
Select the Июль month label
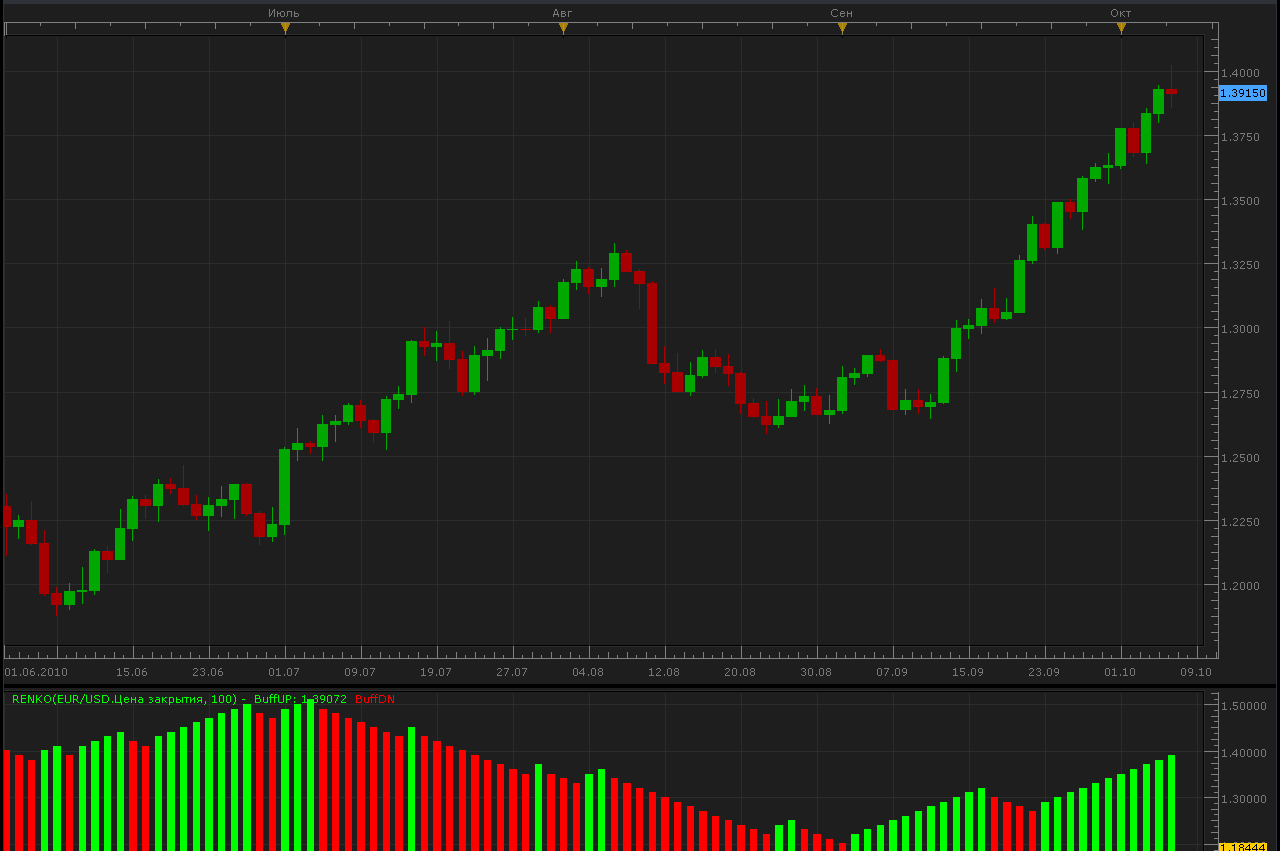pos(284,13)
